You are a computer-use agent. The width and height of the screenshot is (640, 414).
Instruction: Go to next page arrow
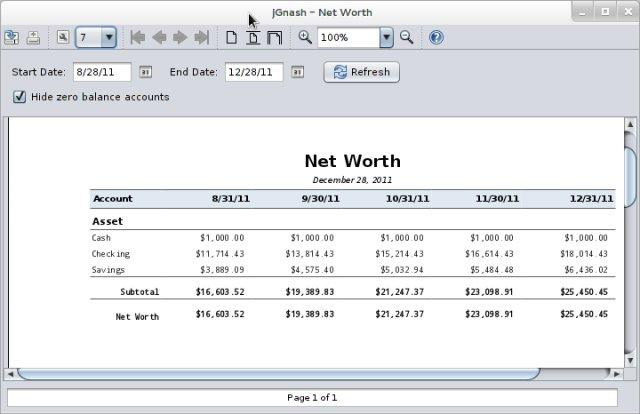coord(180,38)
